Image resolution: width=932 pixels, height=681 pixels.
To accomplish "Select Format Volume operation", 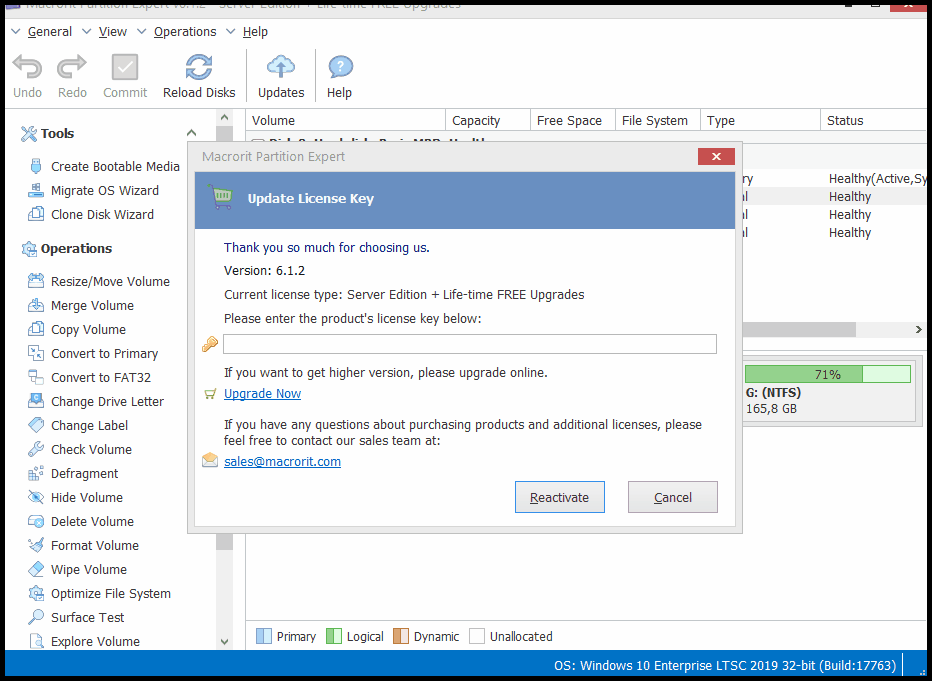I will [x=84, y=545].
